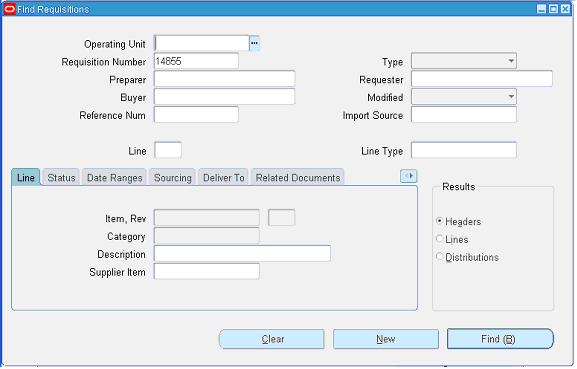577x369 pixels.
Task: Click the Requisition Number field containing 14855
Action: coord(196,61)
